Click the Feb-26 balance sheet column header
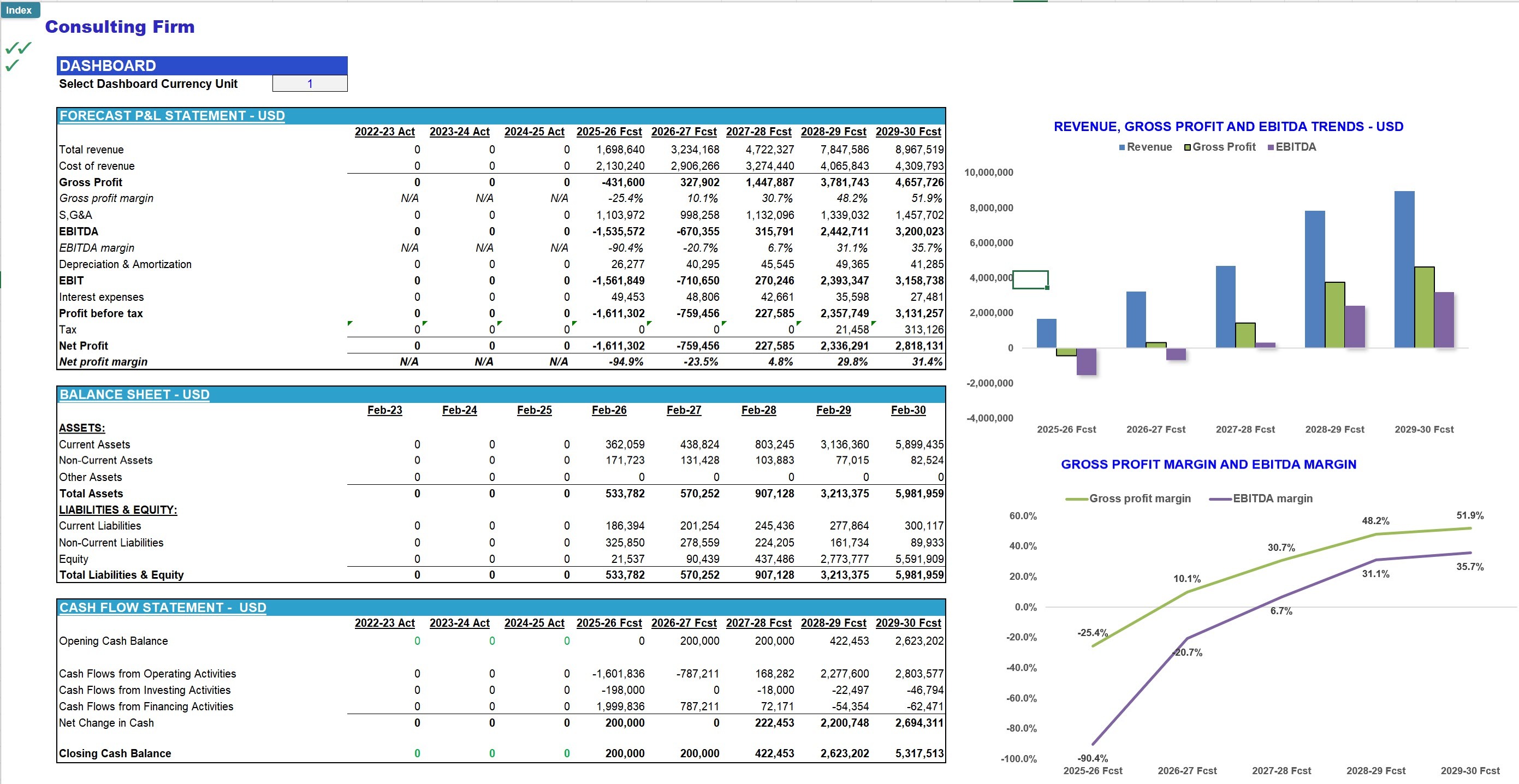Image resolution: width=1519 pixels, height=784 pixels. pyautogui.click(x=609, y=410)
